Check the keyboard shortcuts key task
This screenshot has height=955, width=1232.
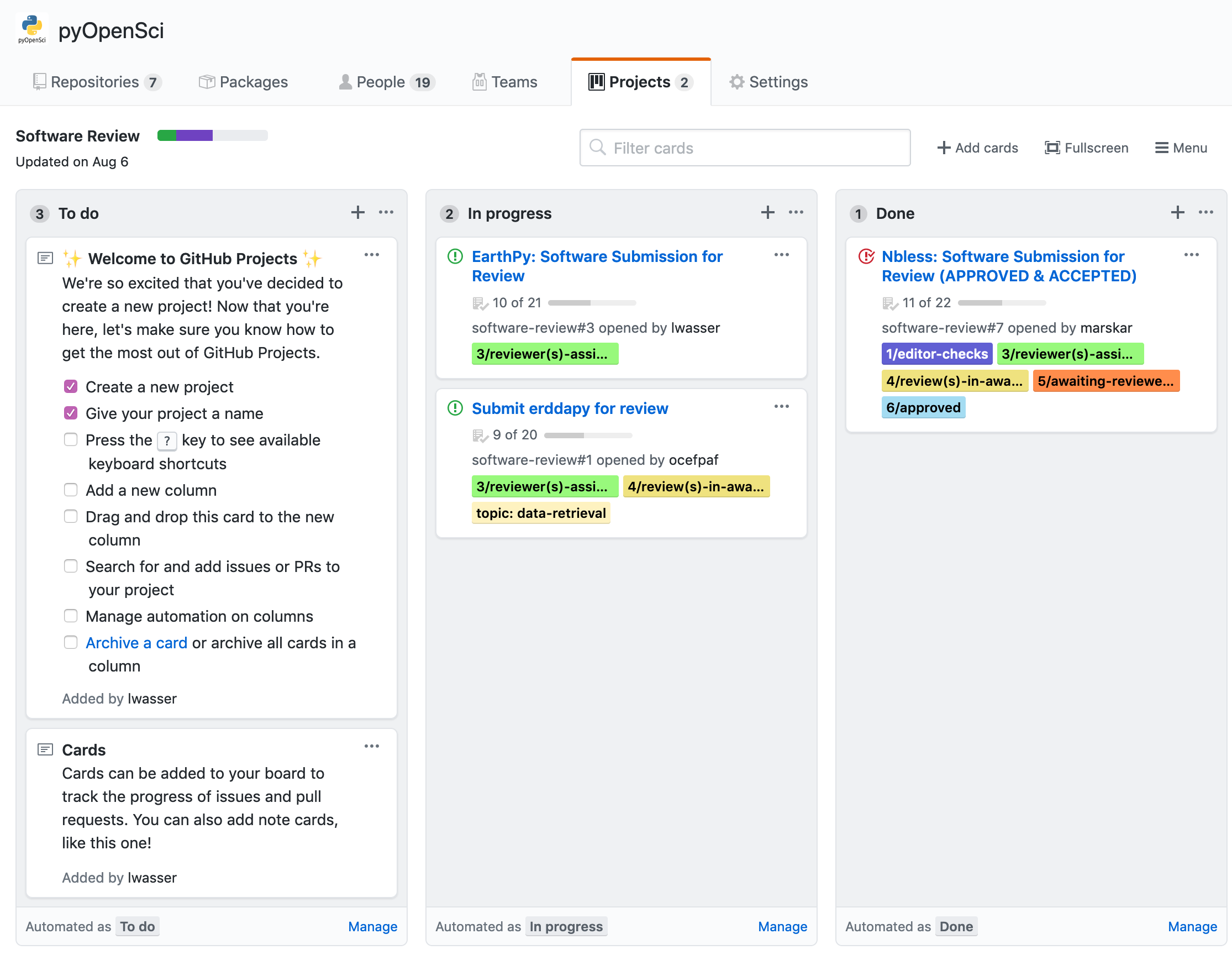71,440
